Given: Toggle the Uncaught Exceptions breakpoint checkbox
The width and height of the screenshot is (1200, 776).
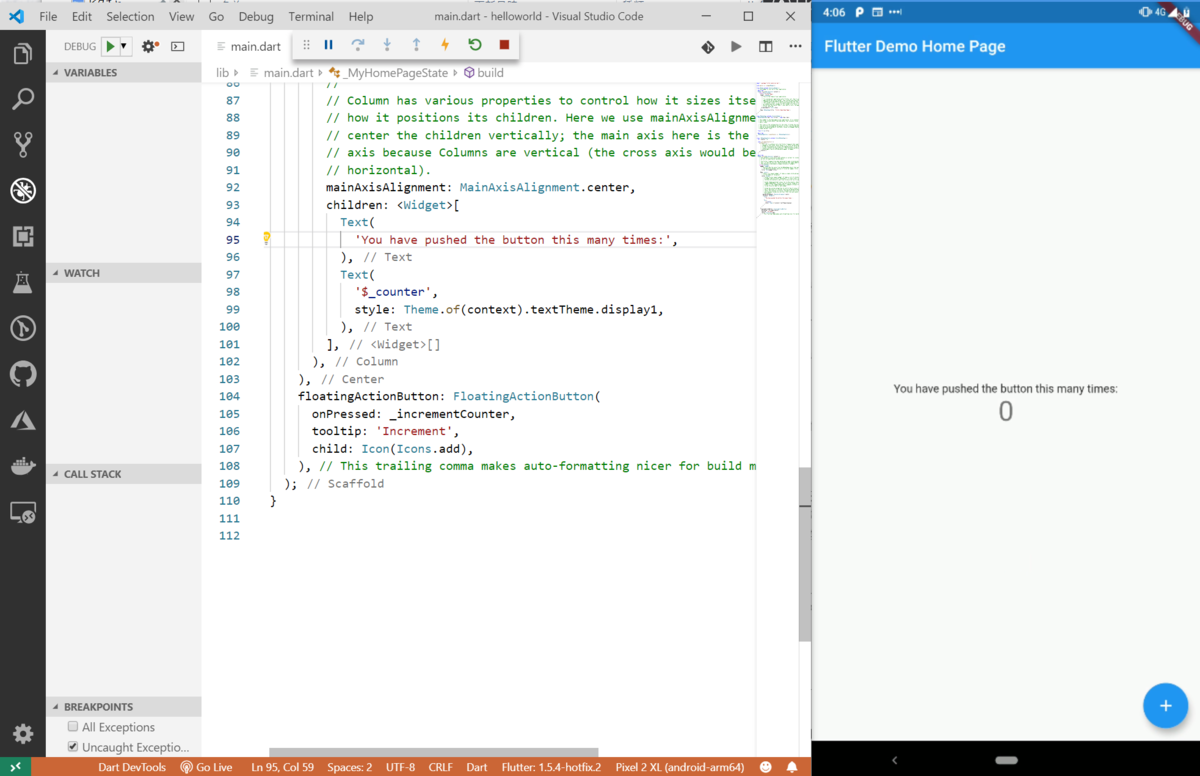Looking at the screenshot, I should pyautogui.click(x=73, y=747).
